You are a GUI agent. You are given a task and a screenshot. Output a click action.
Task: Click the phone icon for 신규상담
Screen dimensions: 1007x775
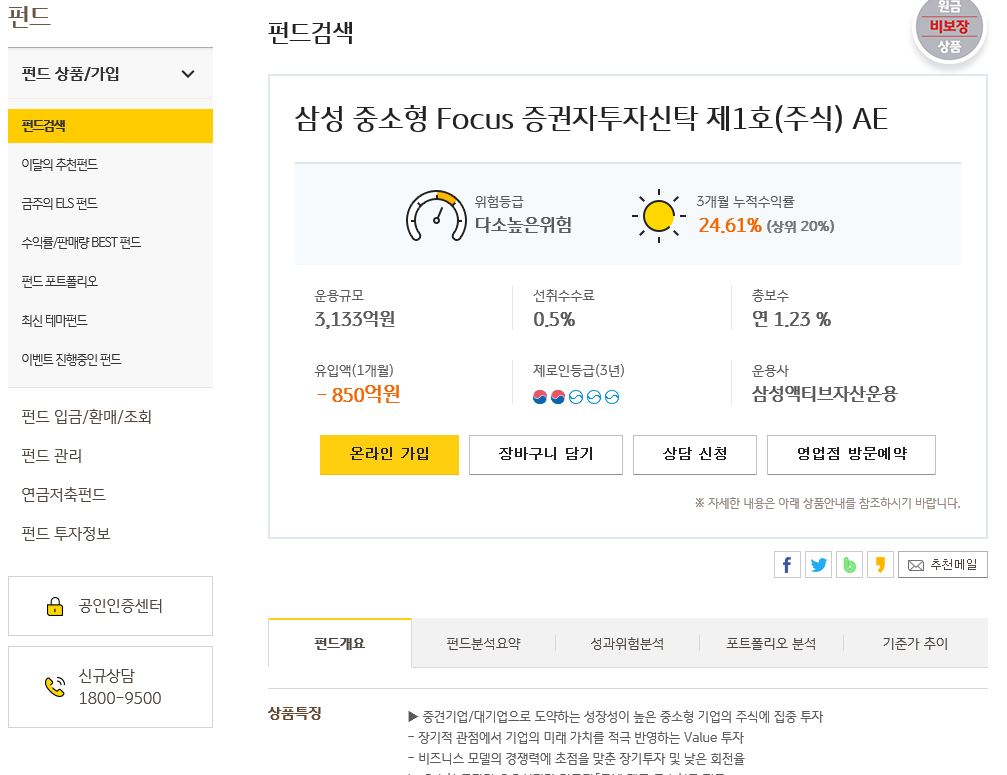tap(55, 686)
